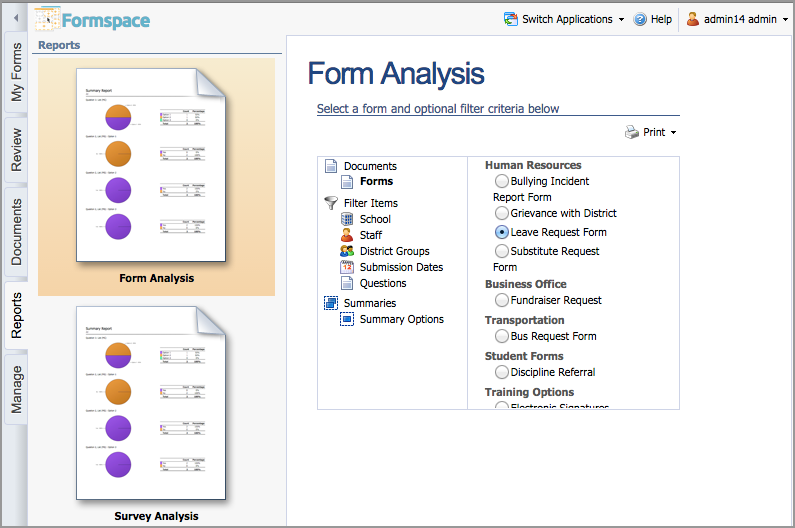This screenshot has height=528, width=795.
Task: Click the Survey Analysis caption text
Action: point(156,516)
